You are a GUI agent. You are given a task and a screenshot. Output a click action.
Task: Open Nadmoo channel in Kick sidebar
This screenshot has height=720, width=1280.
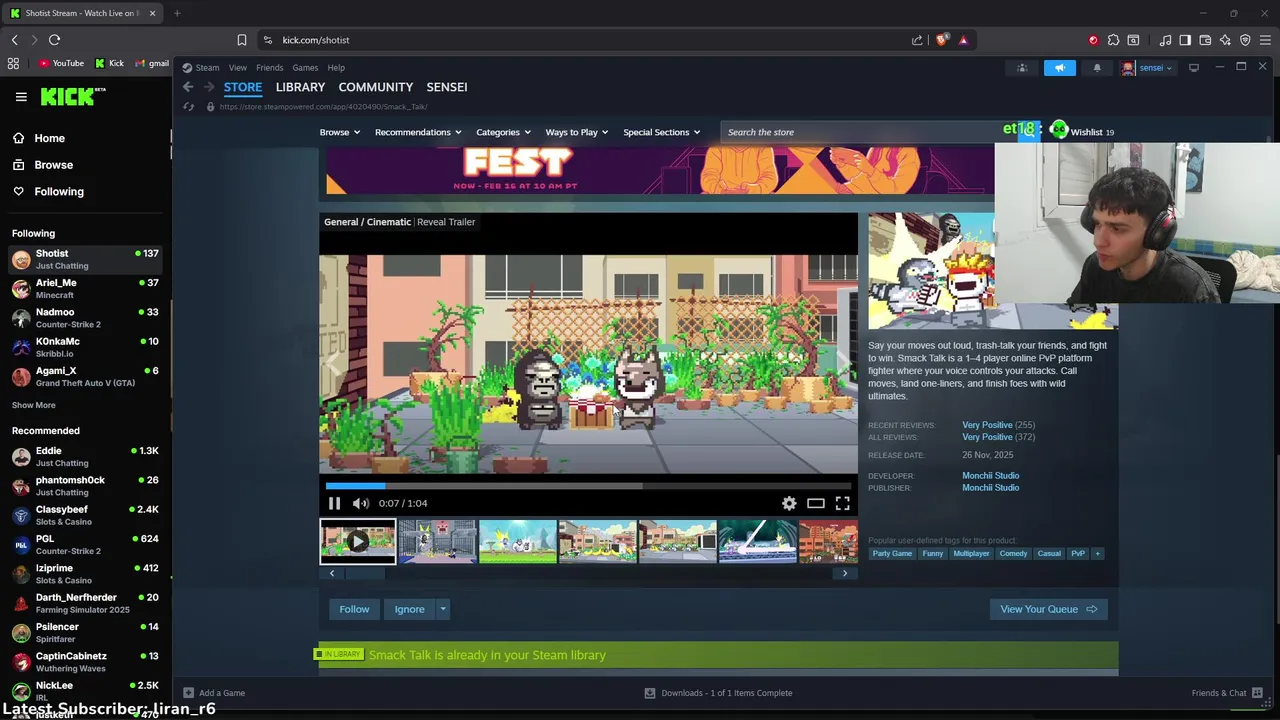pyautogui.click(x=85, y=318)
